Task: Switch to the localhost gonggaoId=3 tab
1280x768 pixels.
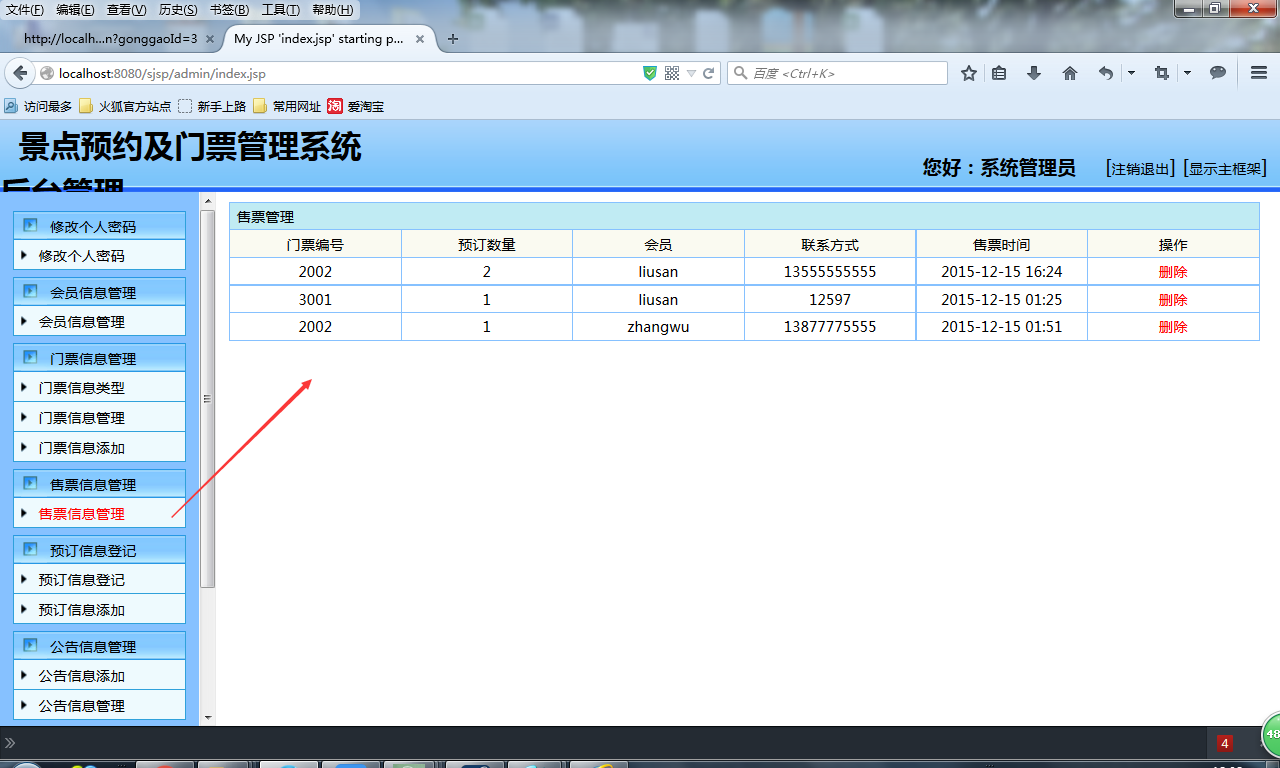Action: click(110, 39)
